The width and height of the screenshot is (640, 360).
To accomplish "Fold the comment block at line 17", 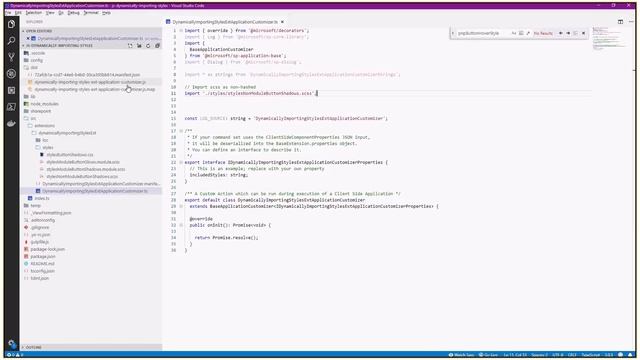I will click(x=181, y=131).
